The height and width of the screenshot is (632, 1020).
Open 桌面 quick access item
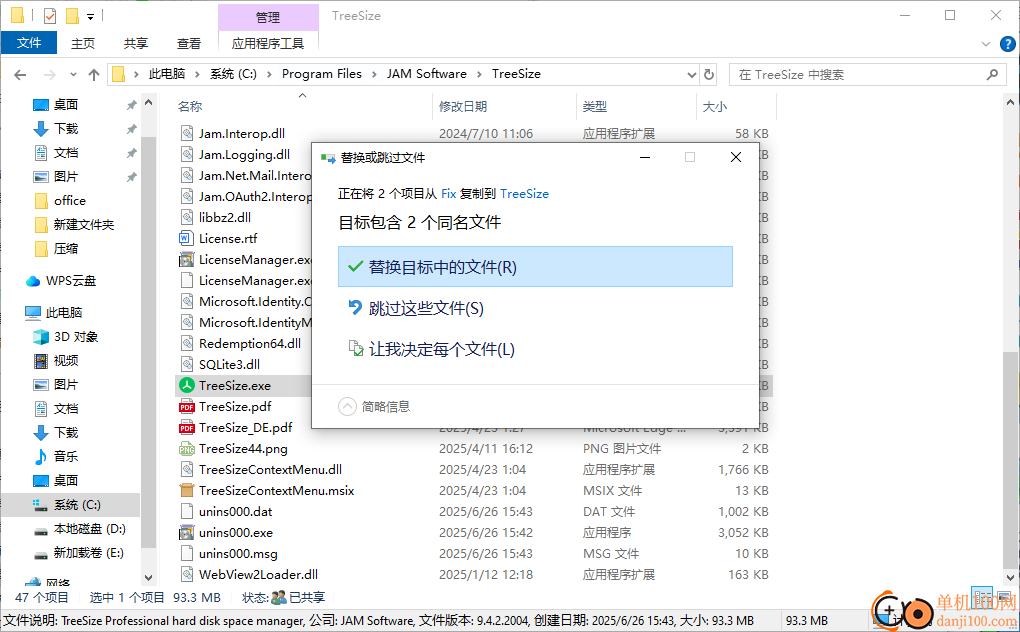(x=65, y=105)
